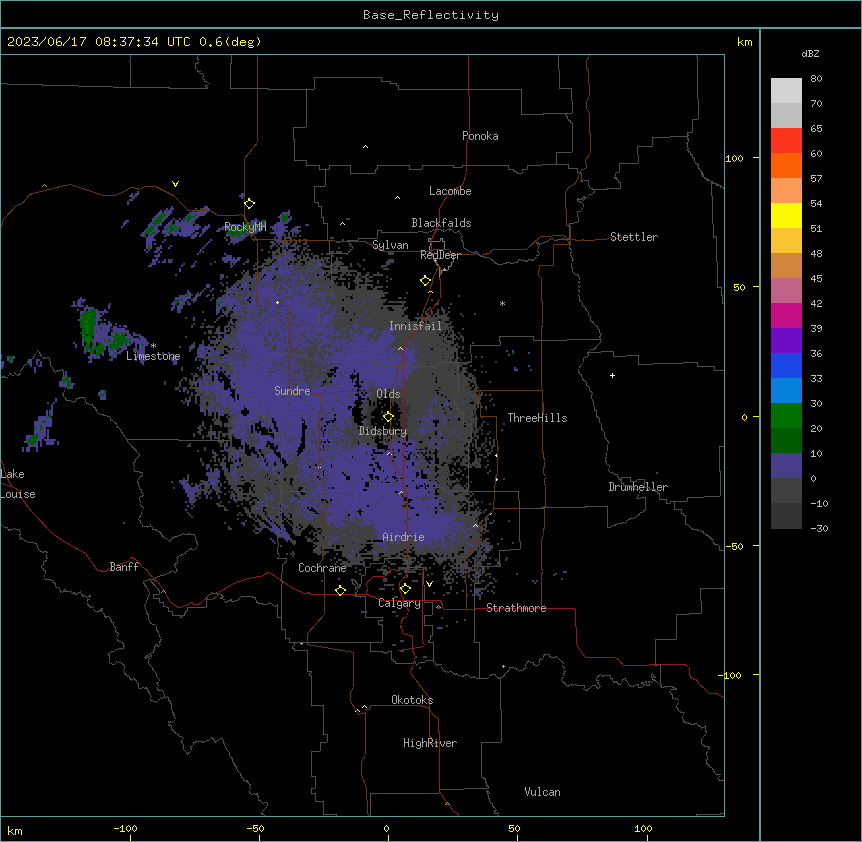862x842 pixels.
Task: Select the yellow diamond marker below Cochrane
Action: point(340,590)
